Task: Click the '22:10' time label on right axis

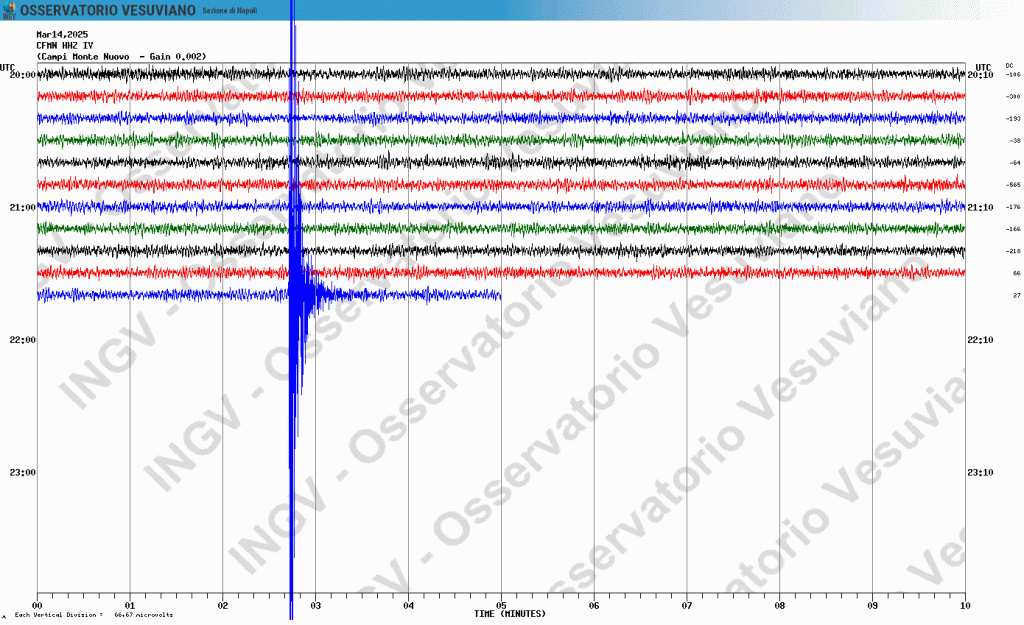Action: point(980,340)
